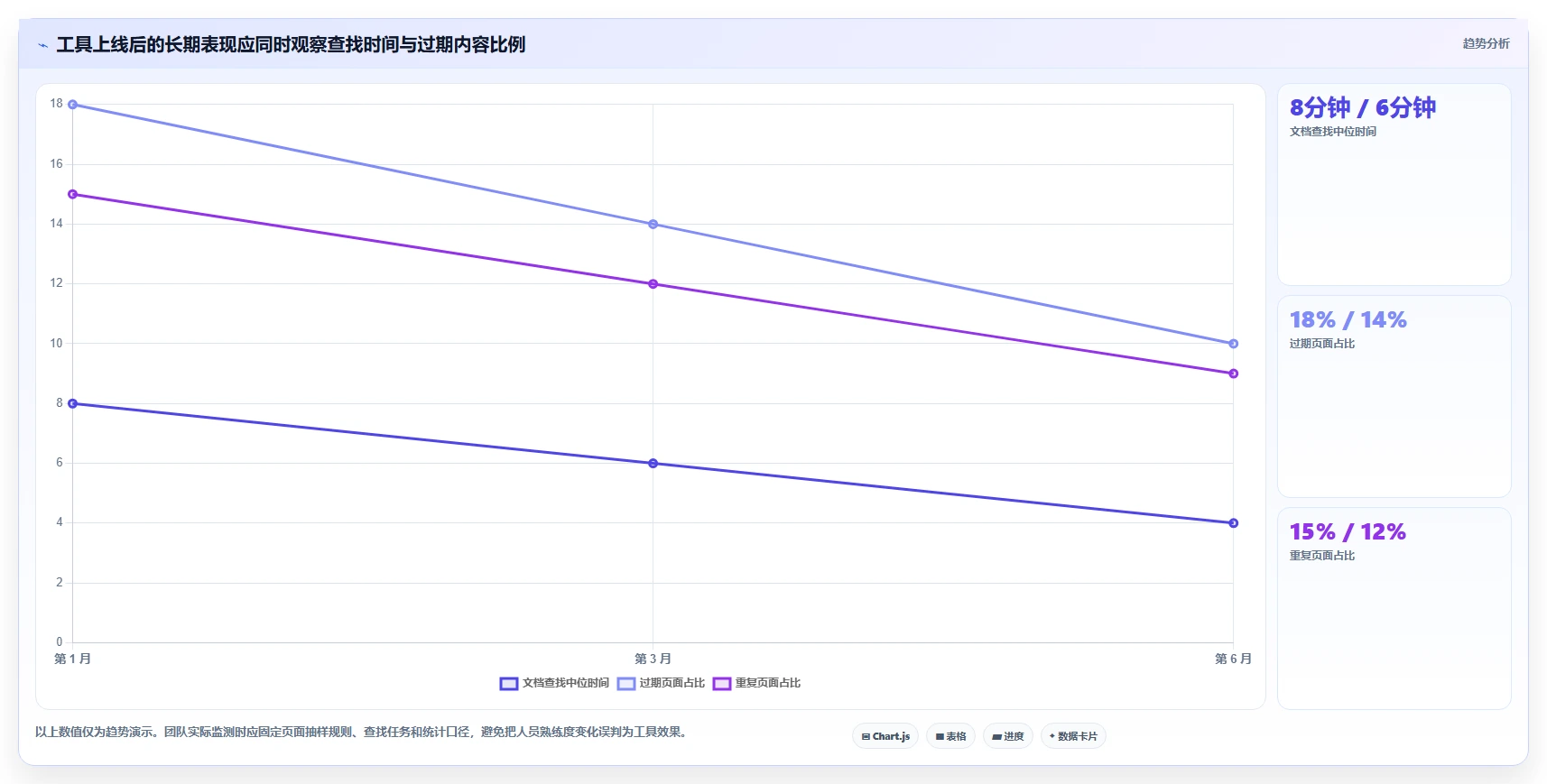This screenshot has width=1547, height=784.
Task: Click the 第 3 月 x-axis label
Action: pos(653,659)
